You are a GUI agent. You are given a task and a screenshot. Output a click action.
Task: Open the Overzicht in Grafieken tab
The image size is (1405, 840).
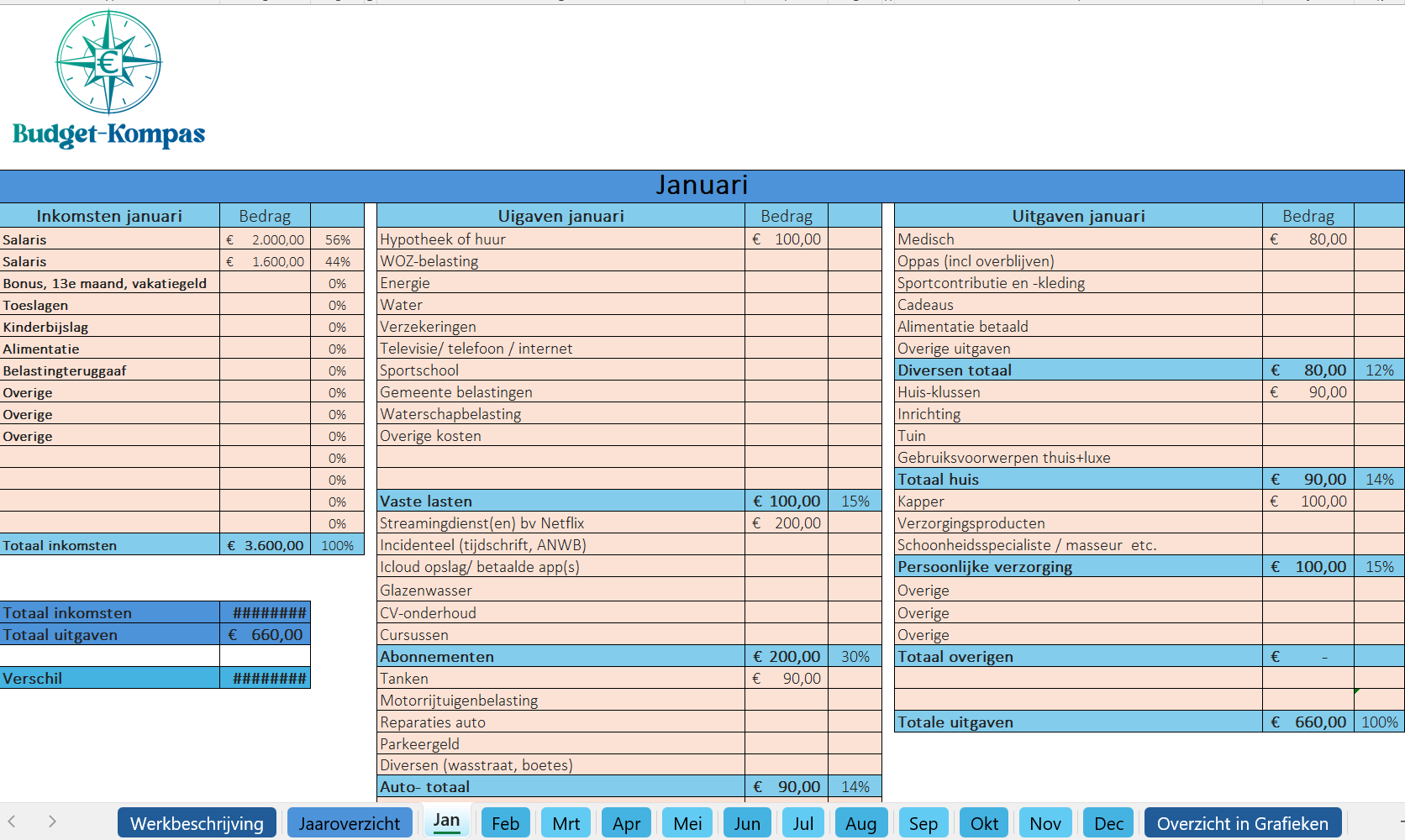tap(1242, 823)
